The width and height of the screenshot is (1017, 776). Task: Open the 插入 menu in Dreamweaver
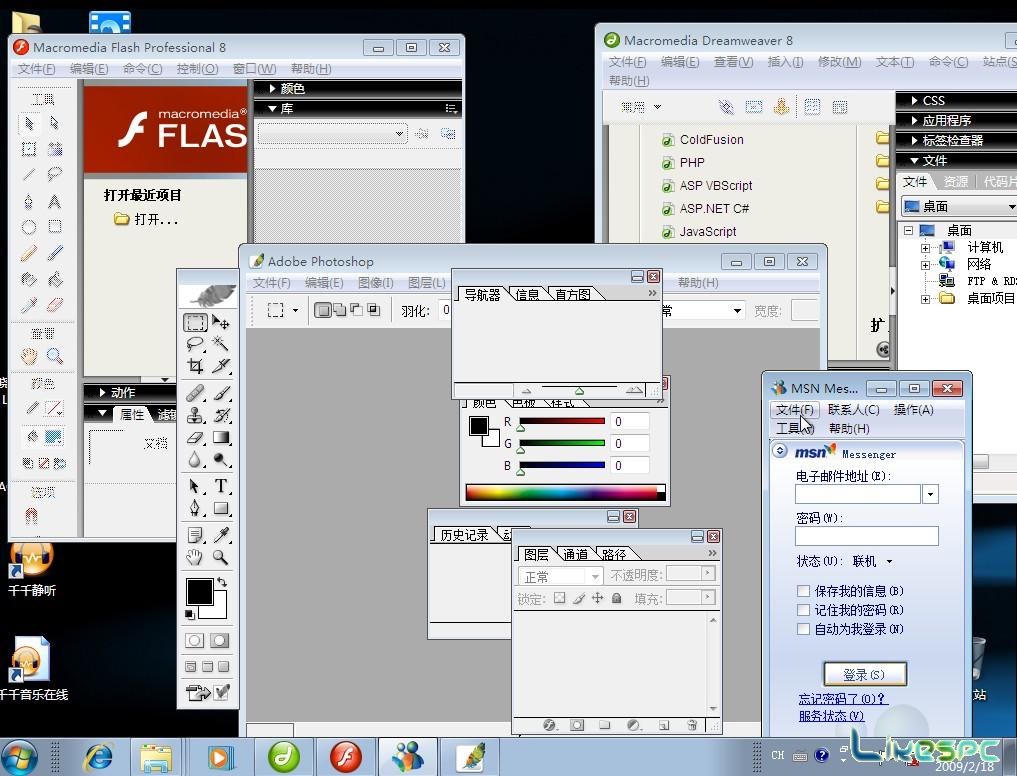[783, 61]
